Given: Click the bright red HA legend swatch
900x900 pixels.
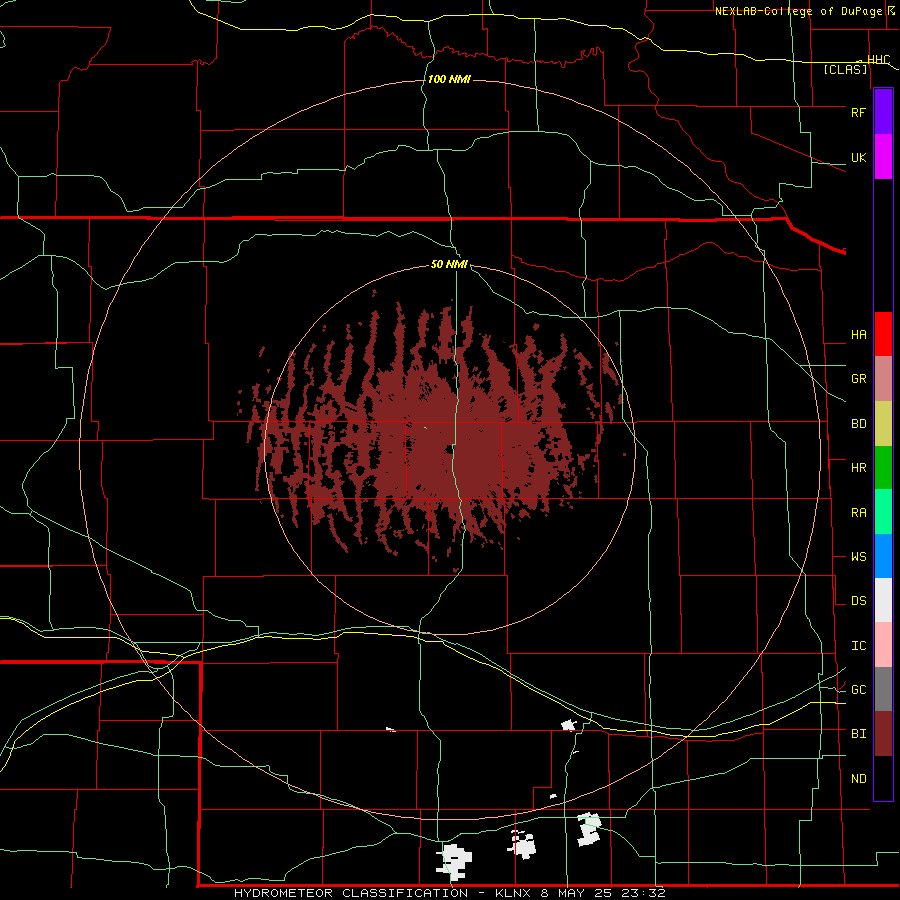Looking at the screenshot, I should pyautogui.click(x=883, y=334).
